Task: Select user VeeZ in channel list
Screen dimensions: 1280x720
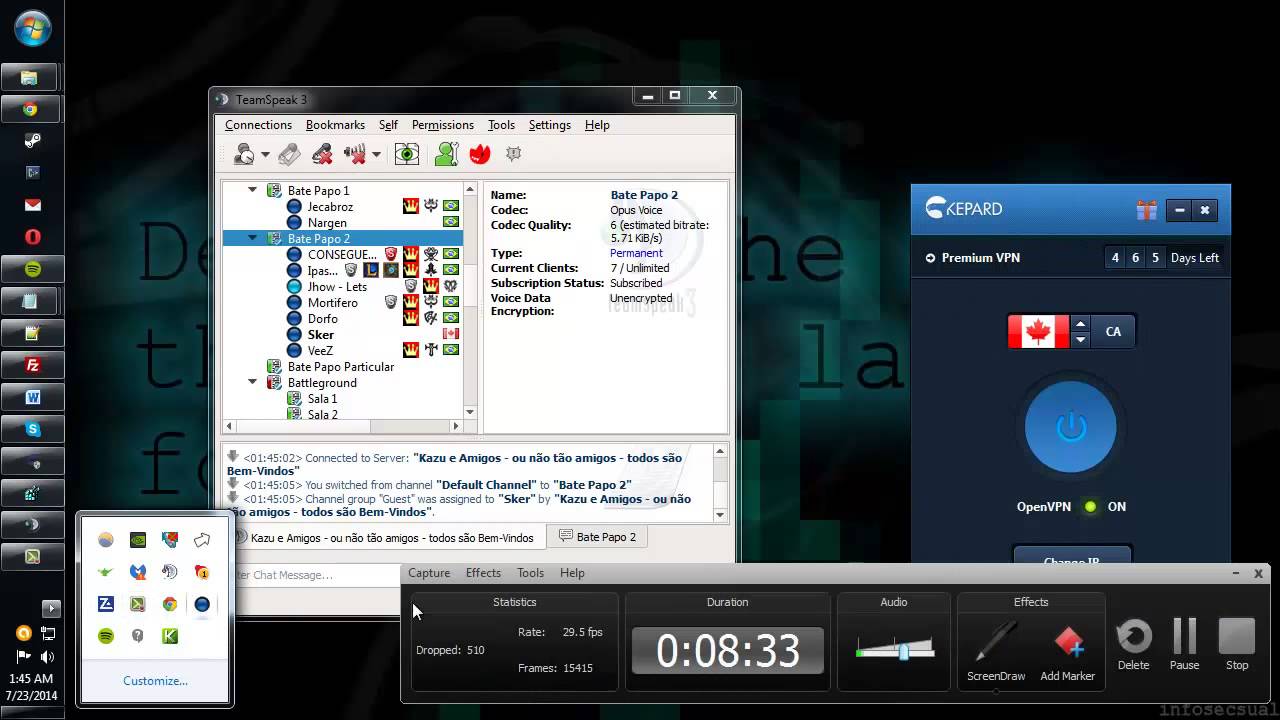Action: 320,351
